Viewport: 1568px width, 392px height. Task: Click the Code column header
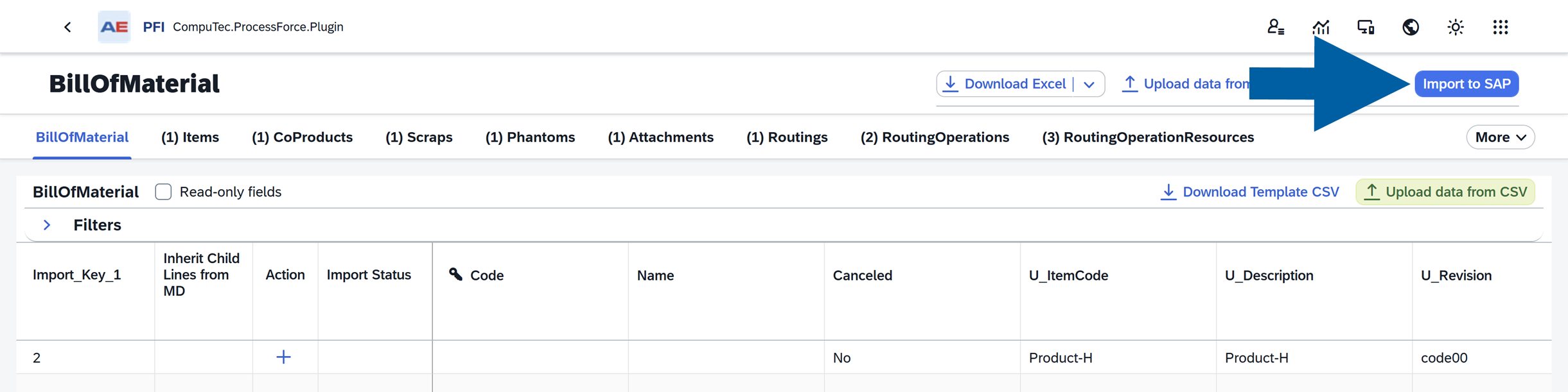486,275
